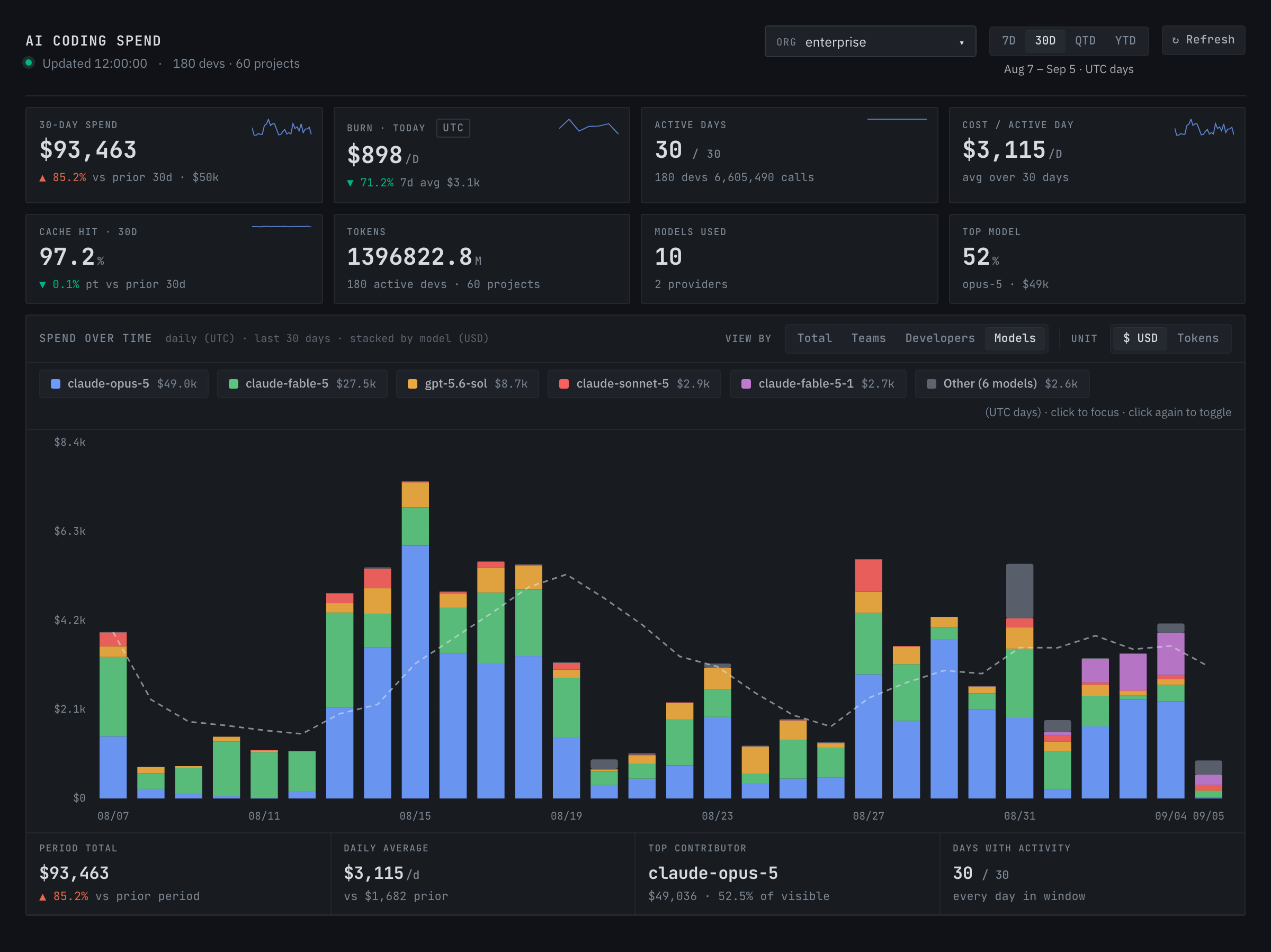Click the dropdown caret in the ORG selector
Viewport: 1271px width, 952px height.
click(x=961, y=42)
